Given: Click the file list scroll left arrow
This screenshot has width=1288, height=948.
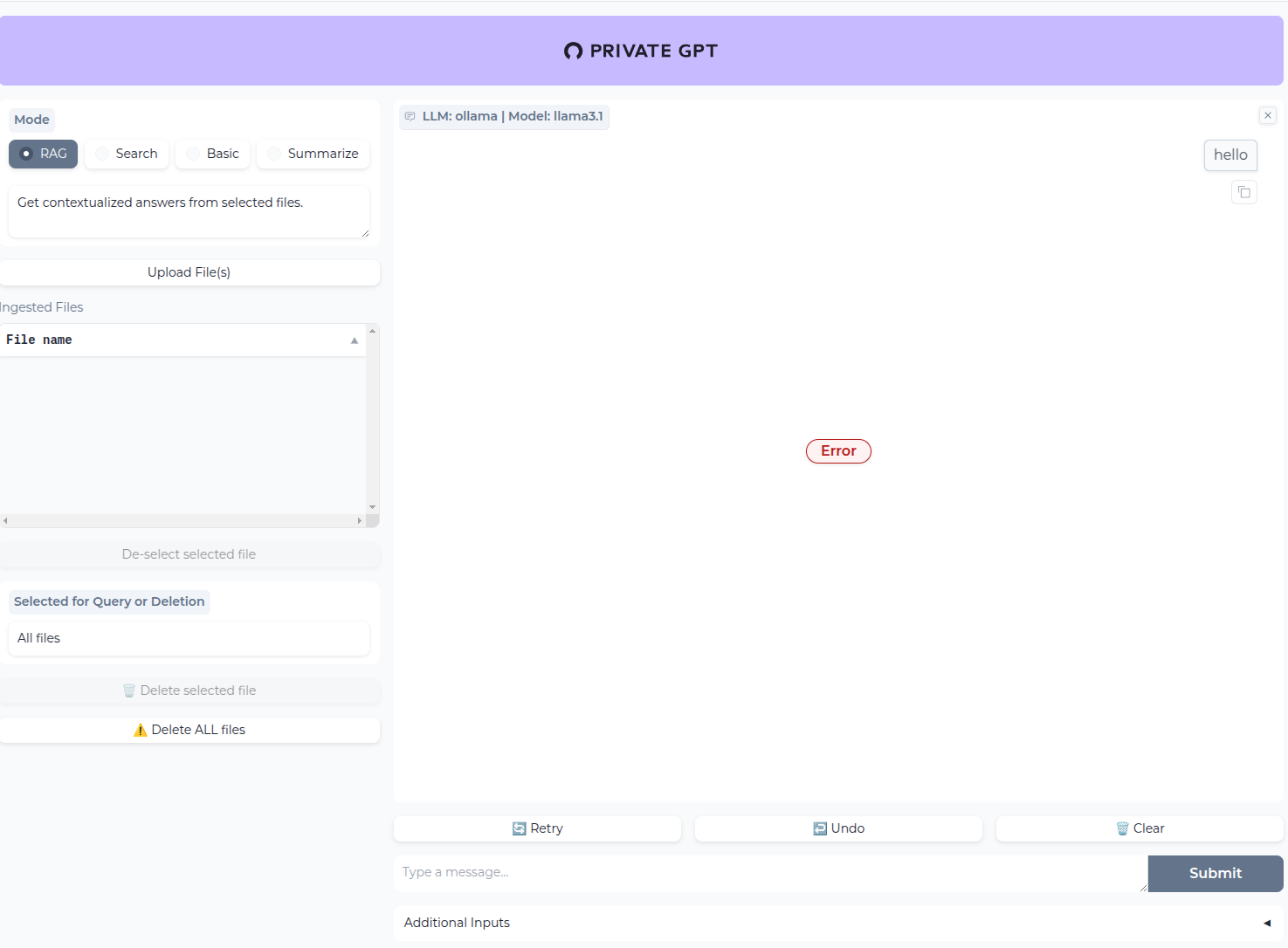Looking at the screenshot, I should tap(5, 521).
